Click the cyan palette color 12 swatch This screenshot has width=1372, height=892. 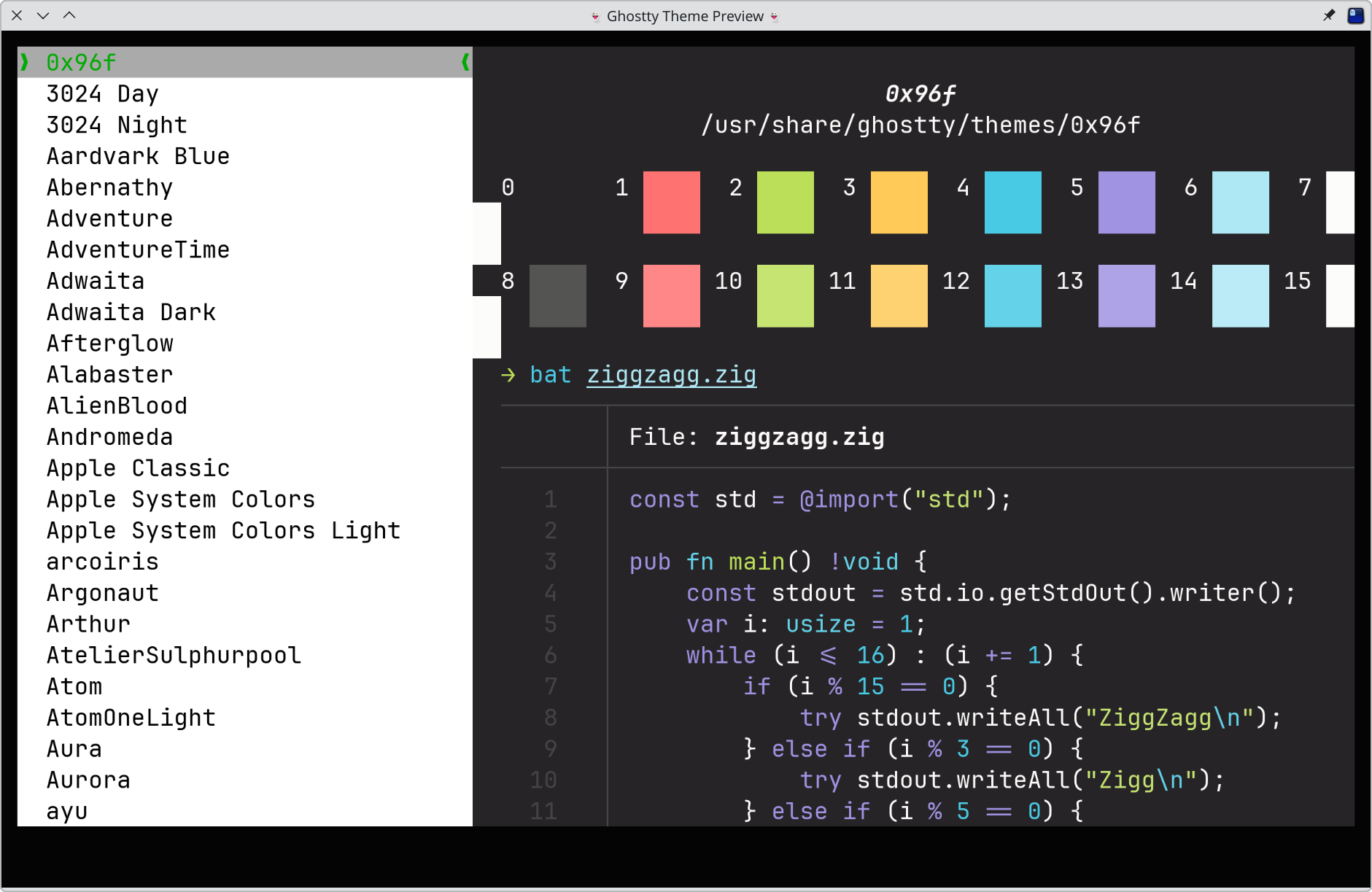pyautogui.click(x=1012, y=296)
